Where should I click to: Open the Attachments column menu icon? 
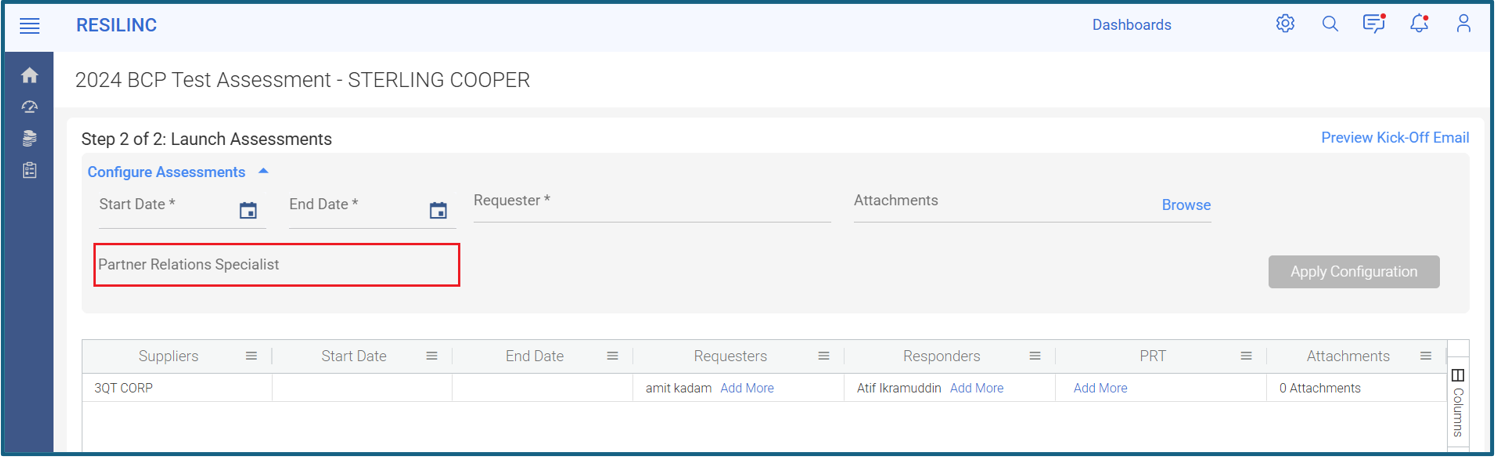(1426, 356)
